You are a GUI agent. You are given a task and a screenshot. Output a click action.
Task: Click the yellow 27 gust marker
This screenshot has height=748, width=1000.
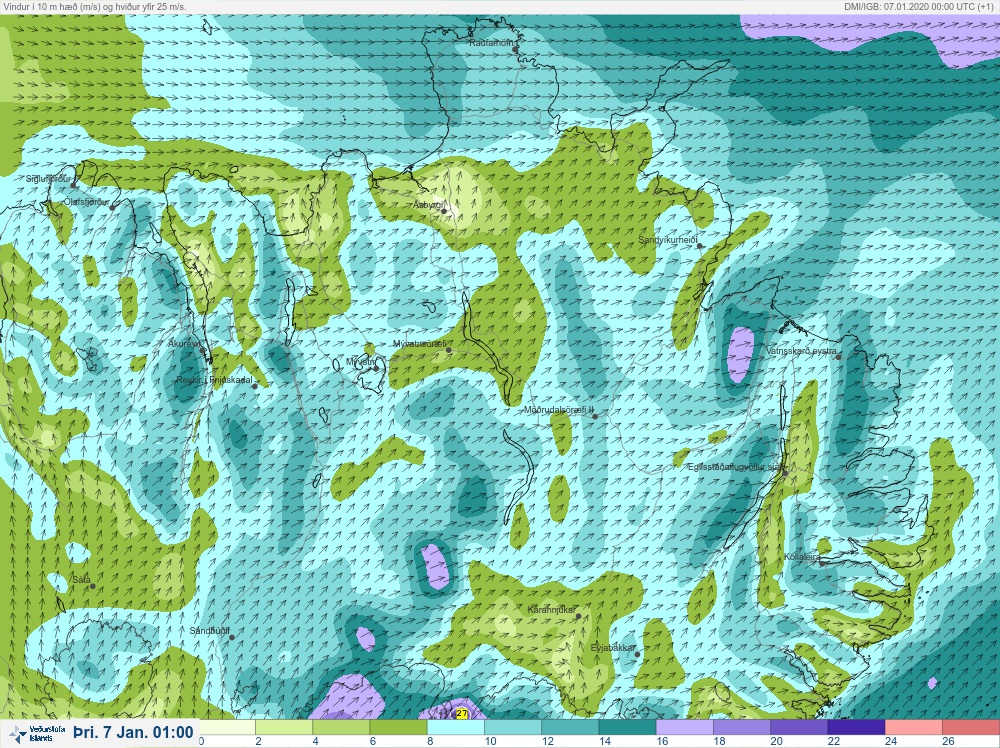coord(462,714)
